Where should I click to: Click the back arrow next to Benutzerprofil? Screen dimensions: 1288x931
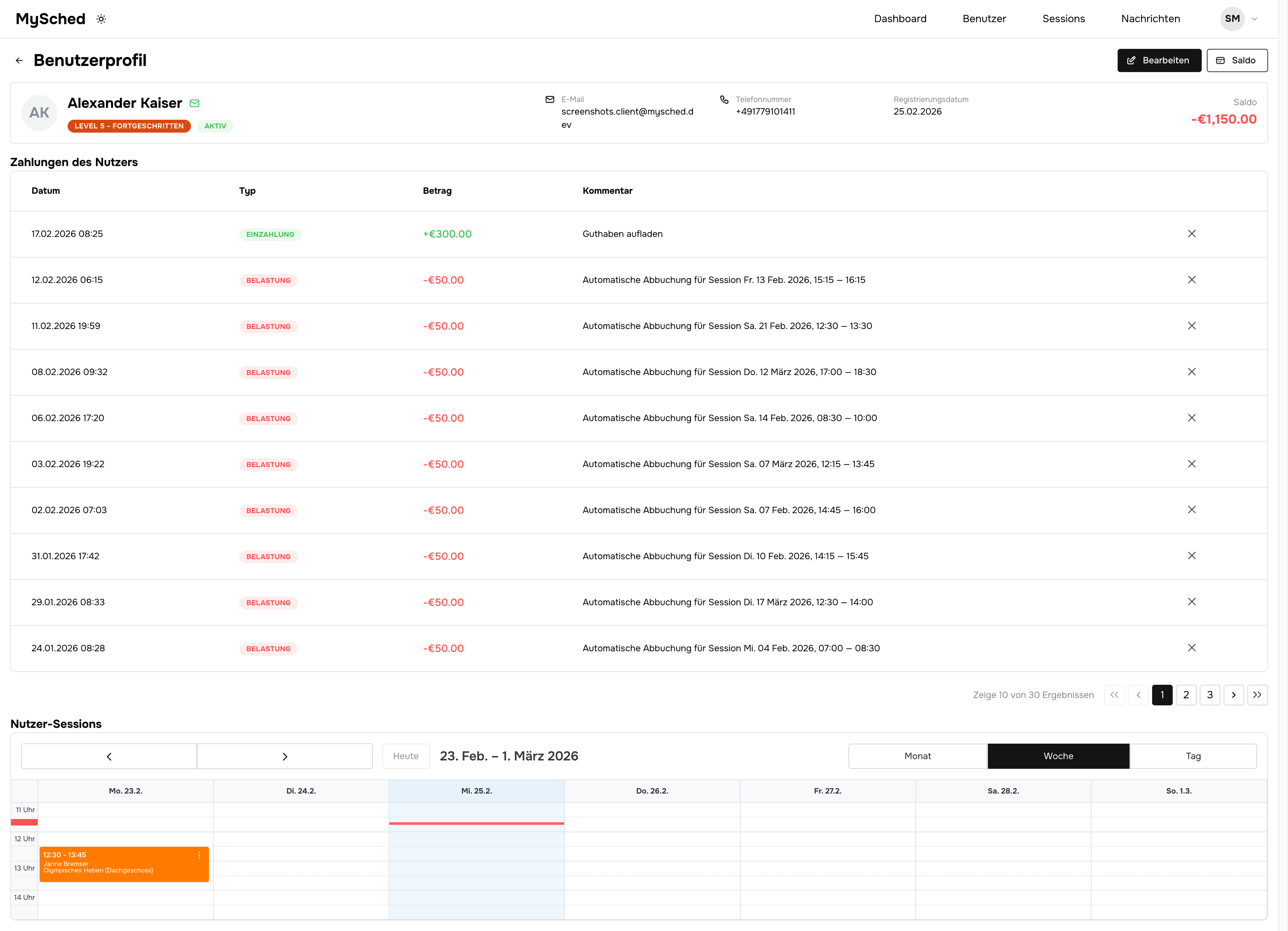[x=19, y=61]
